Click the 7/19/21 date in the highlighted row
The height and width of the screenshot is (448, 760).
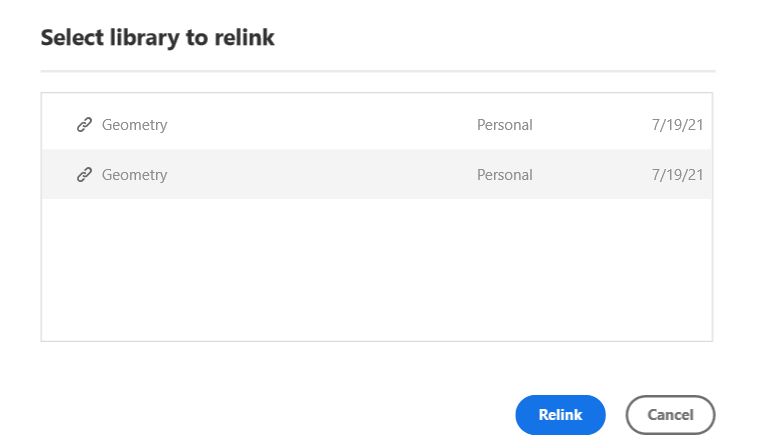point(677,175)
